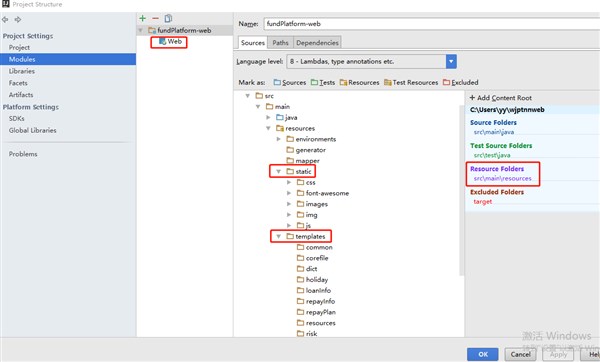Open Facets settings
The height and width of the screenshot is (362, 600).
[18, 83]
